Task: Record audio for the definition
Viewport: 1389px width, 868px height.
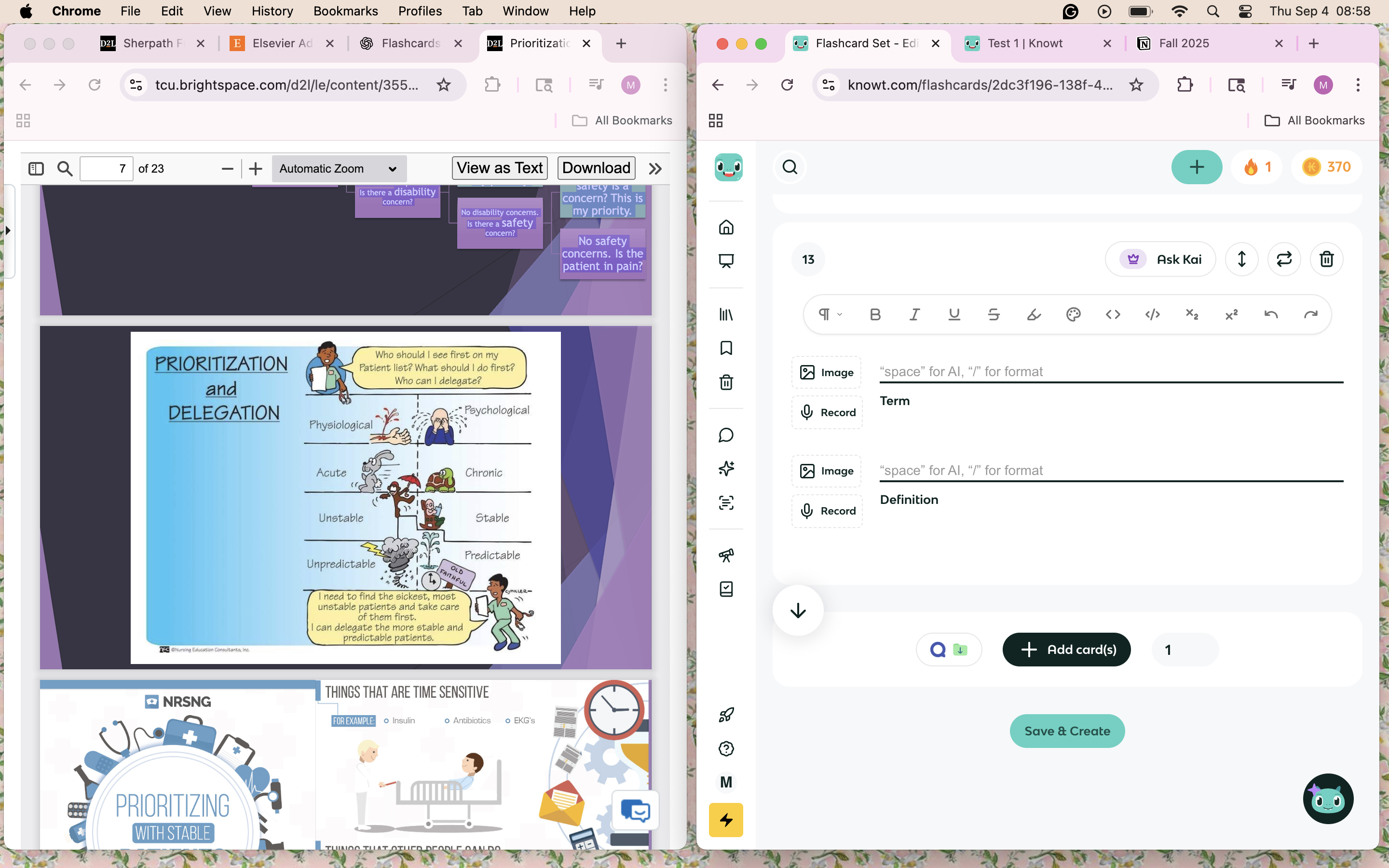Action: click(827, 511)
